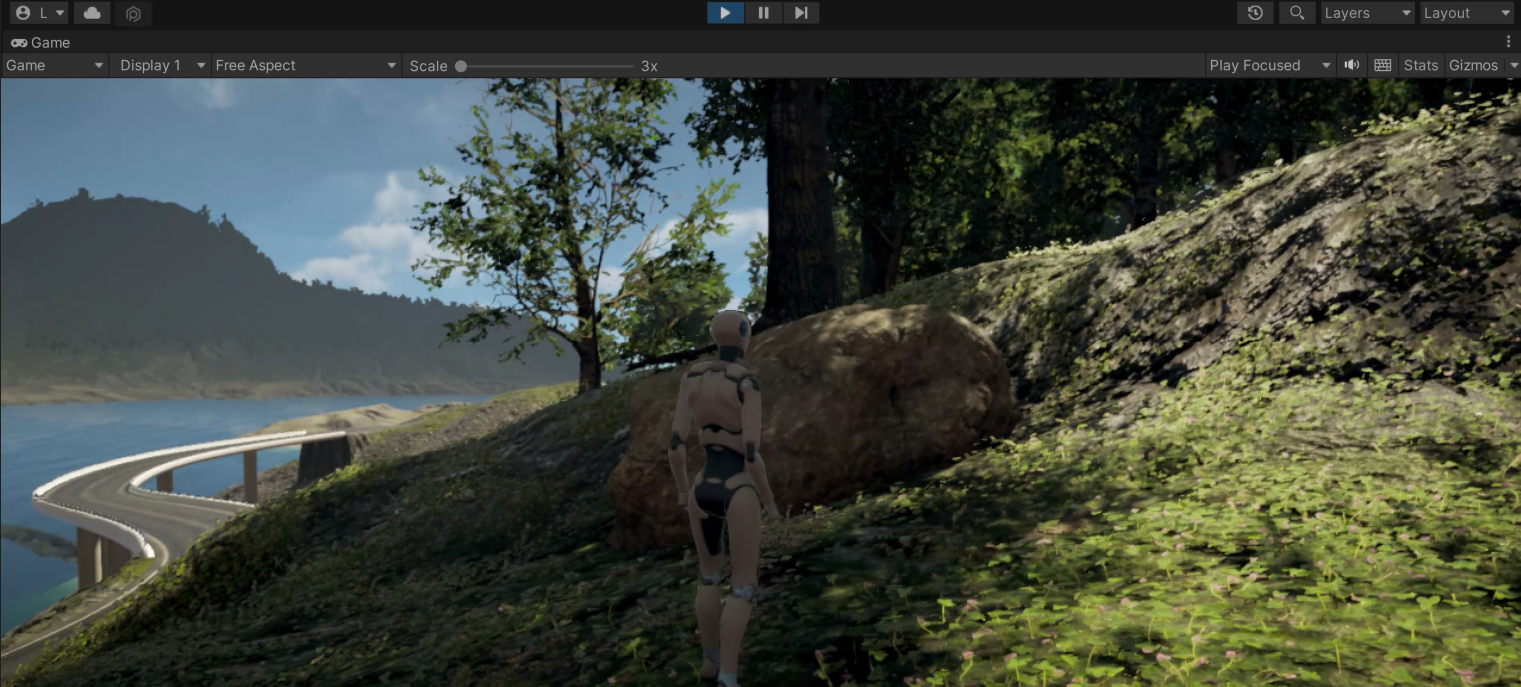Open the Display 1 dropdown
1521x687 pixels.
(161, 65)
